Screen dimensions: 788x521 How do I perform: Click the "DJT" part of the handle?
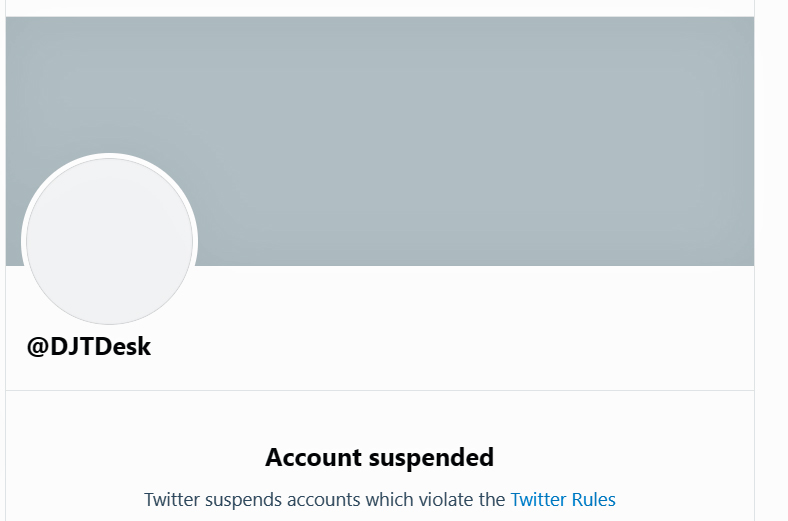[75, 347]
